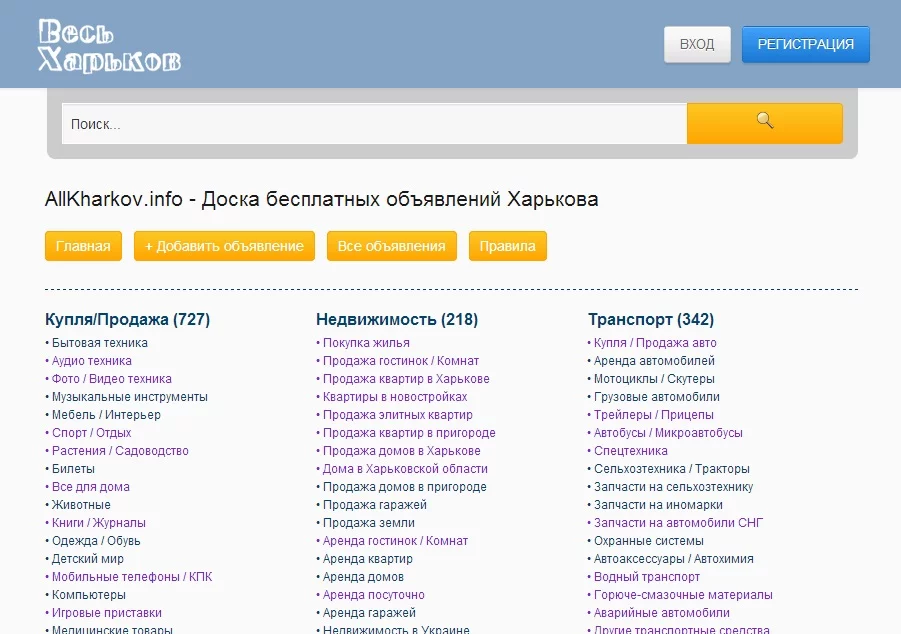
Task: Open Автоаксессуары / Автохимия link
Action: tap(673, 559)
